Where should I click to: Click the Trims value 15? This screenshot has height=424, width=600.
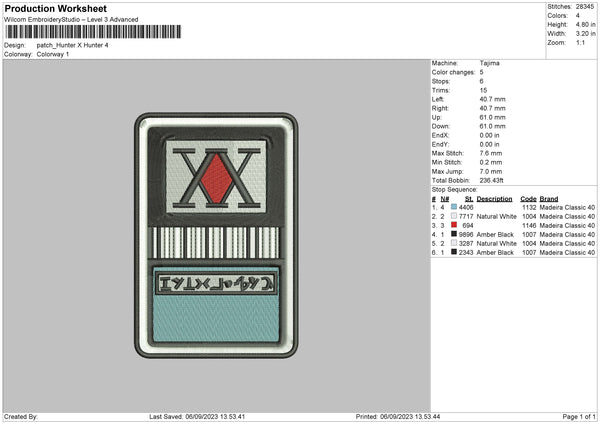(483, 90)
